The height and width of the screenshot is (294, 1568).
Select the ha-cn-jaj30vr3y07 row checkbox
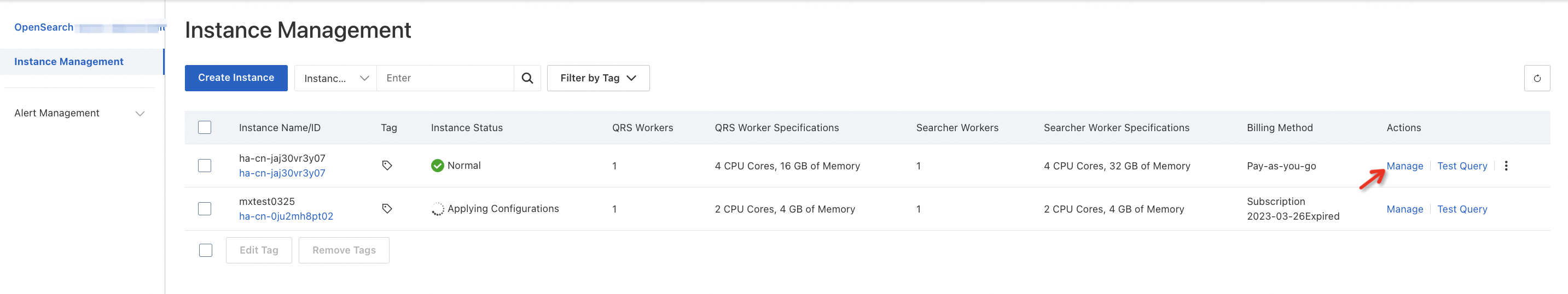tap(205, 166)
